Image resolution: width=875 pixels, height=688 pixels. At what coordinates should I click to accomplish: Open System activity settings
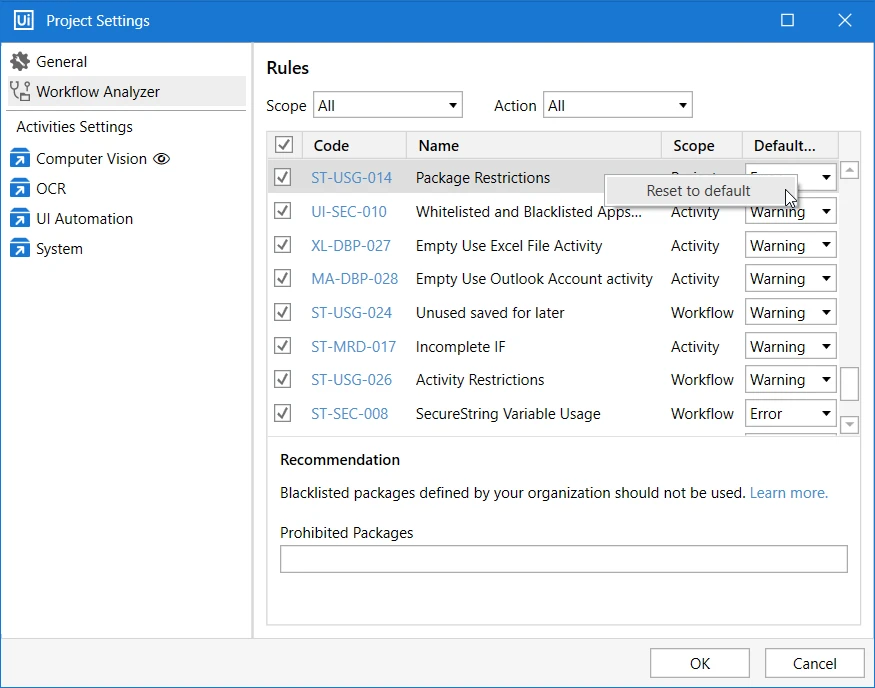click(60, 249)
